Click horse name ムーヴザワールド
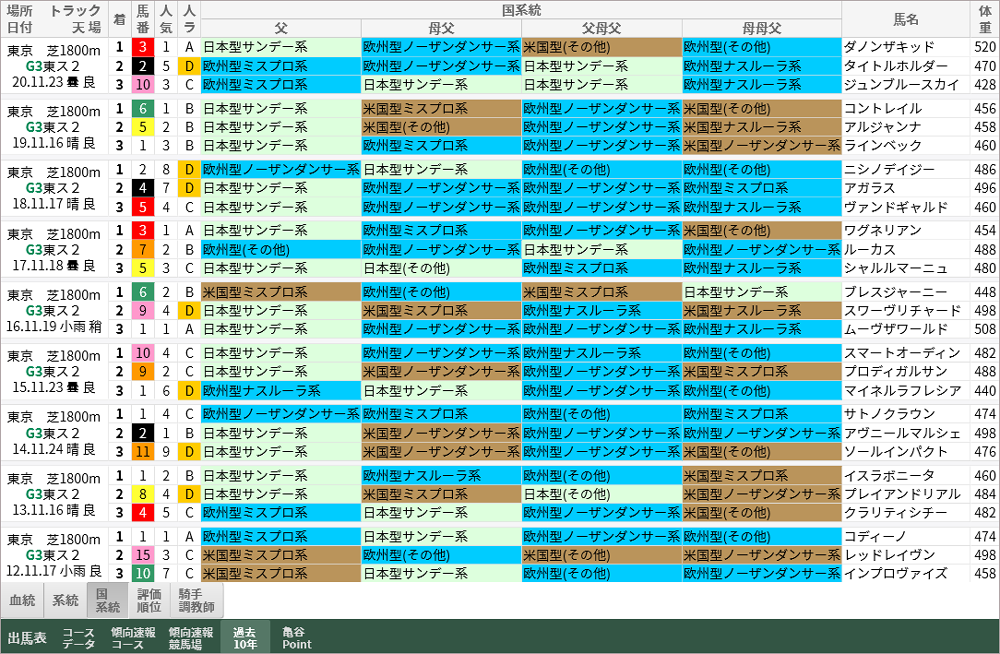Viewport: 1000px width, 654px height. (x=895, y=329)
